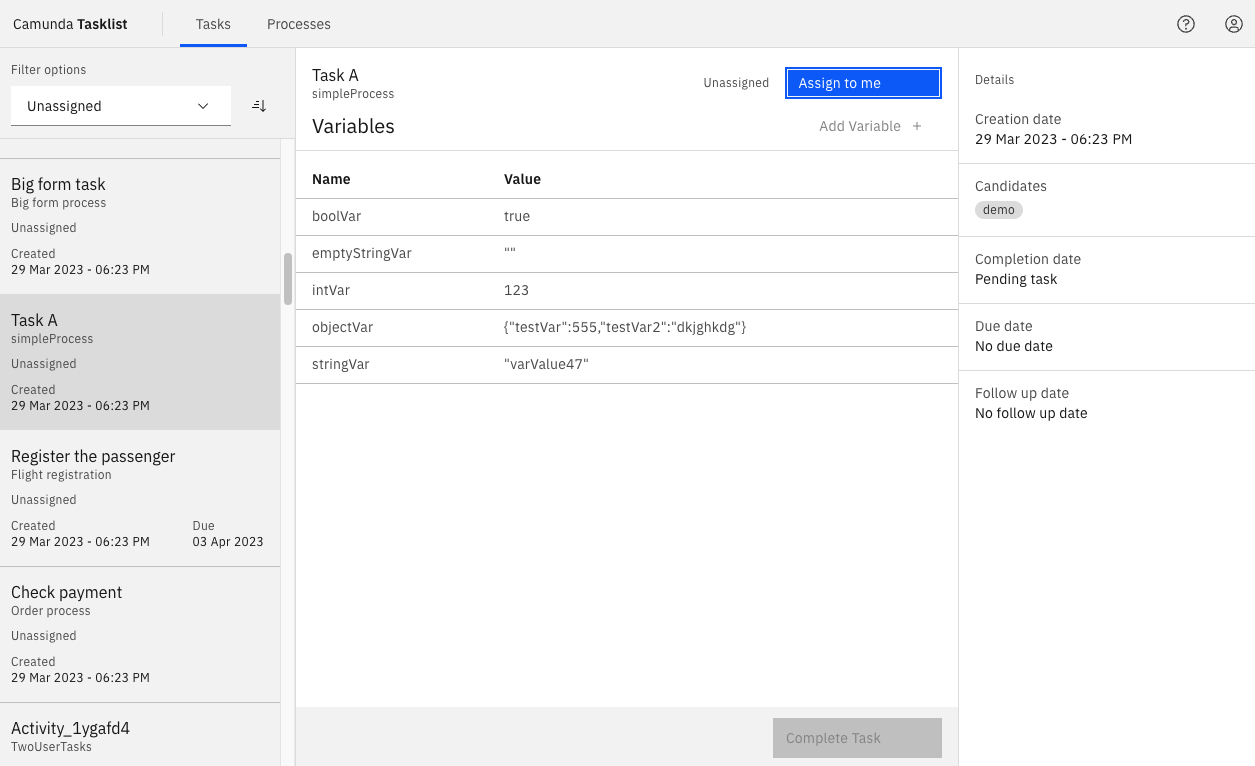Select the Activity_1ygafd4 task
The width and height of the screenshot is (1255, 766).
click(x=140, y=735)
